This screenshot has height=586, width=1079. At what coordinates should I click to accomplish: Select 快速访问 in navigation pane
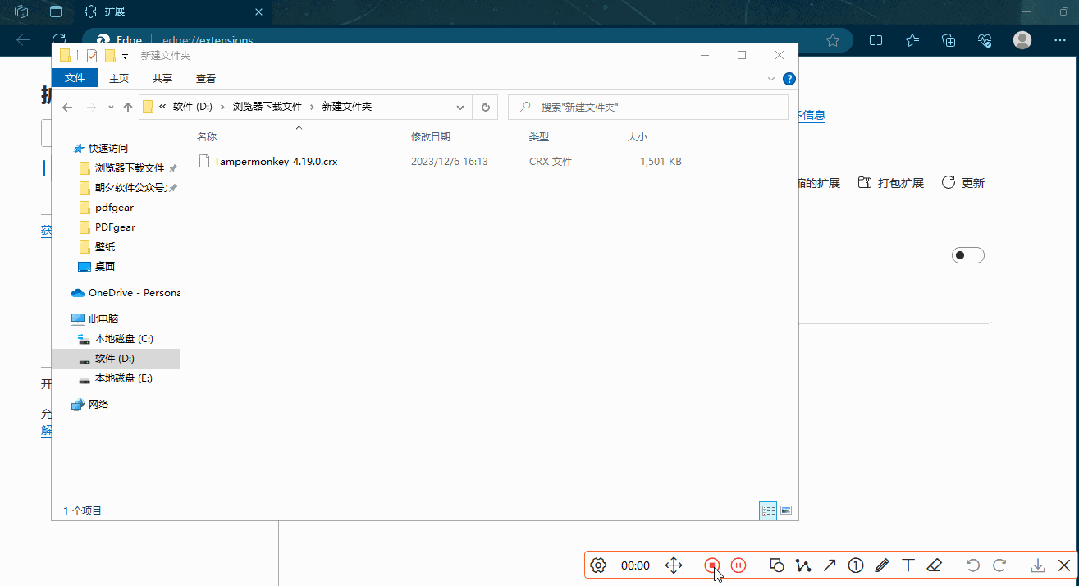pyautogui.click(x=108, y=149)
